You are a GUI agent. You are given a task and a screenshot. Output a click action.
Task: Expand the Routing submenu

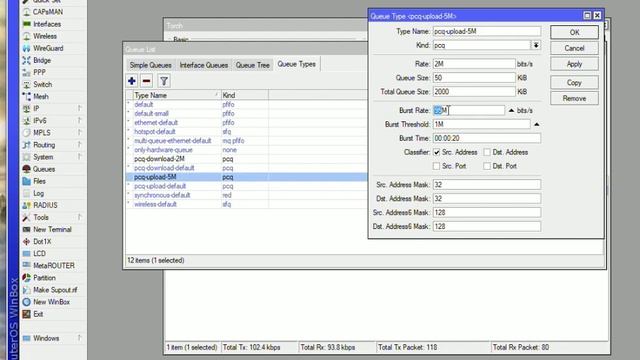coord(80,144)
